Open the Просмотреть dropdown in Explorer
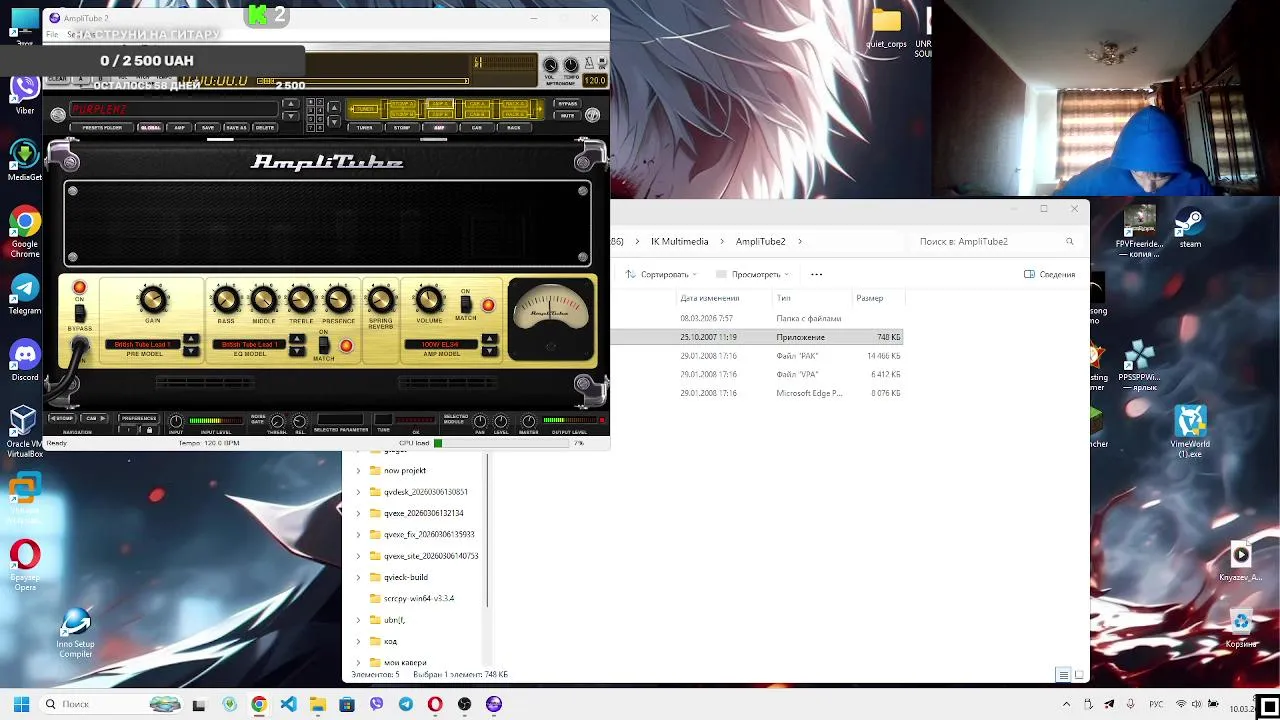The image size is (1280, 720). click(753, 274)
